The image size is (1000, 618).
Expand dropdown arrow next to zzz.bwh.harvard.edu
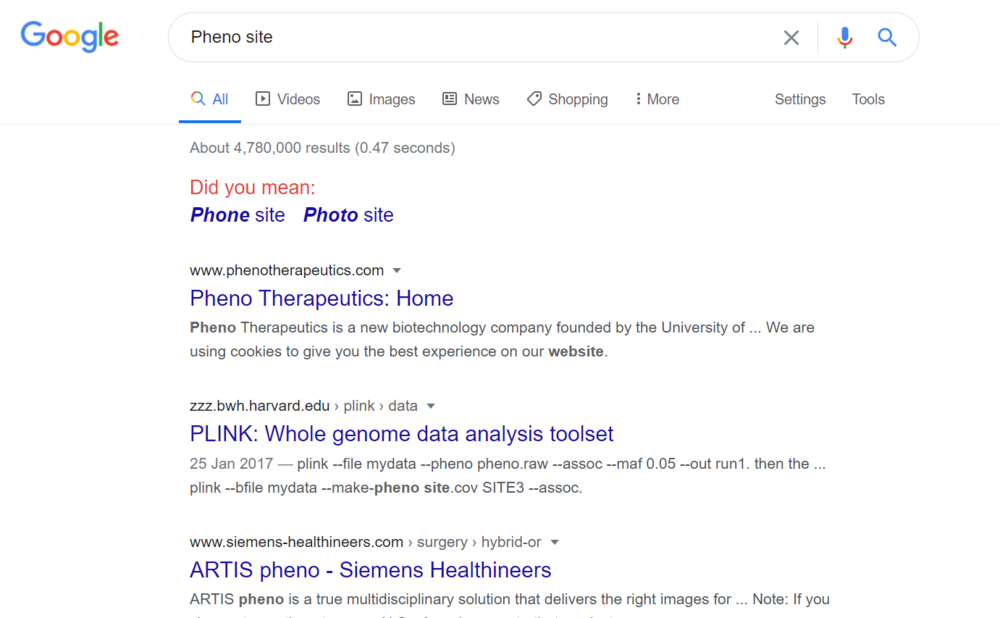(x=431, y=406)
